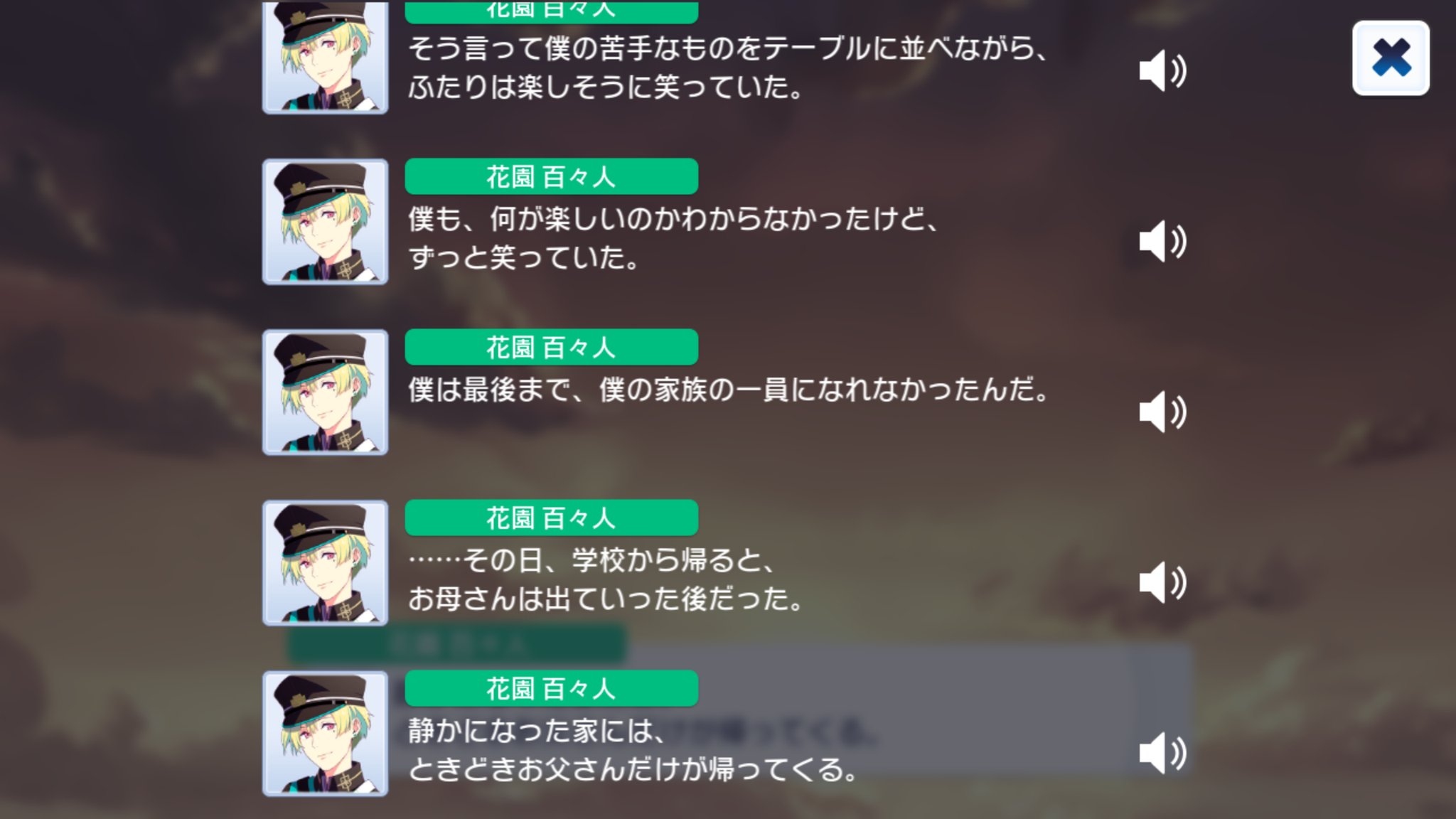Click the text 'ときどきお父さんだけが帰ってくる。'
This screenshot has height=819, width=1456.
(633, 769)
